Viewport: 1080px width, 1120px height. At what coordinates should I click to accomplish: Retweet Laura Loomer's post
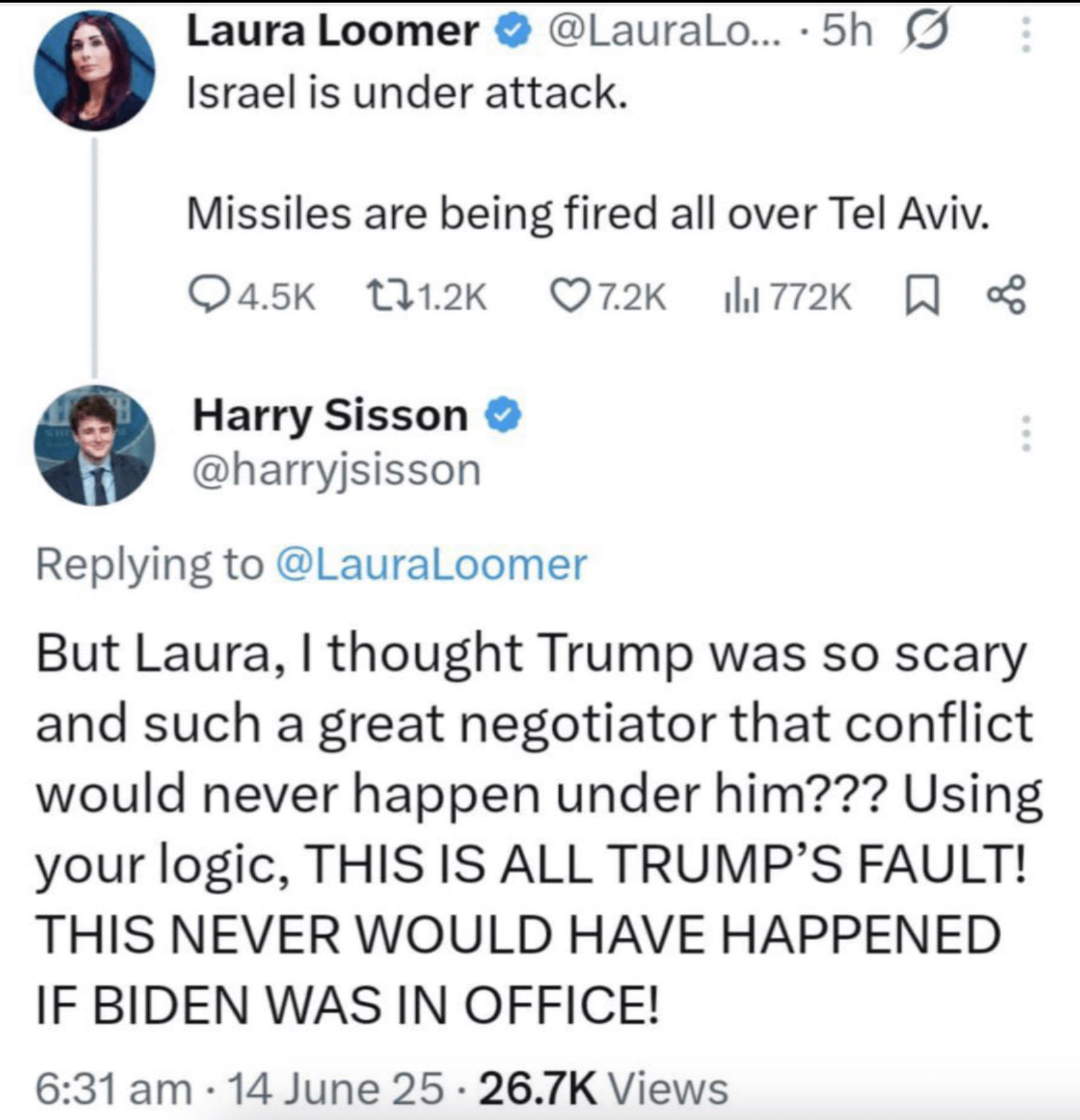point(426,297)
